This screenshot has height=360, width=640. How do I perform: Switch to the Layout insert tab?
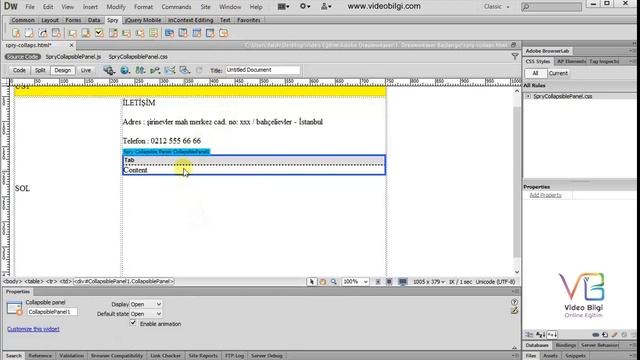coord(50,20)
